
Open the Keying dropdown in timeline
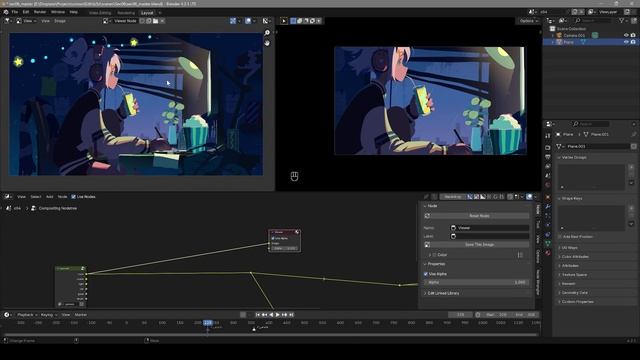pyautogui.click(x=49, y=315)
